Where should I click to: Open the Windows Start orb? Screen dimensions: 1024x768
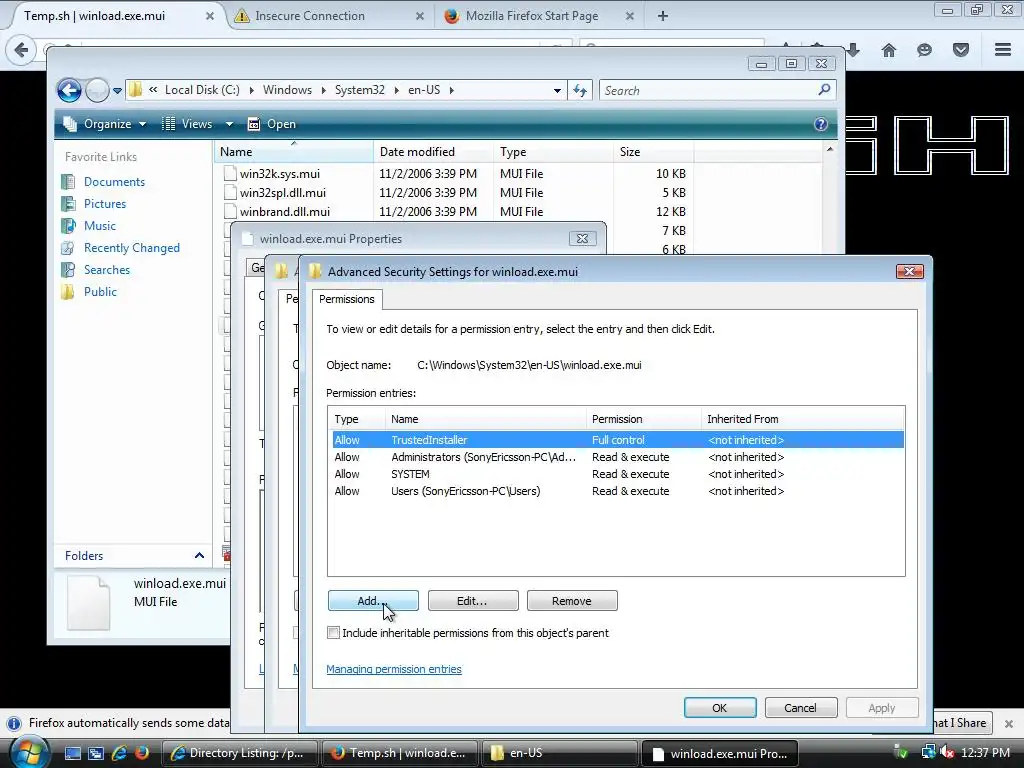click(x=29, y=753)
